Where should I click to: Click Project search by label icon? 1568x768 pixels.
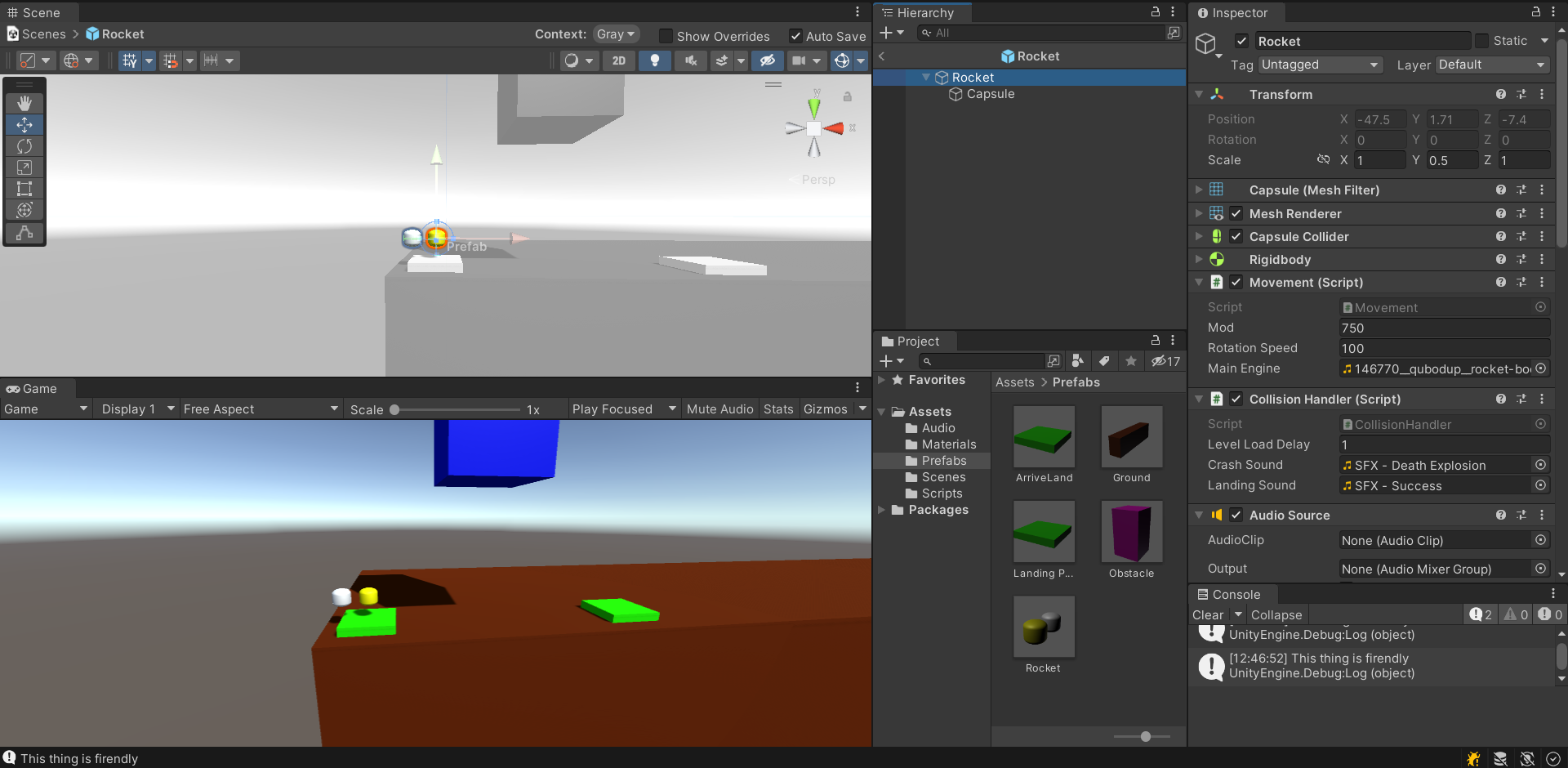click(x=1104, y=360)
